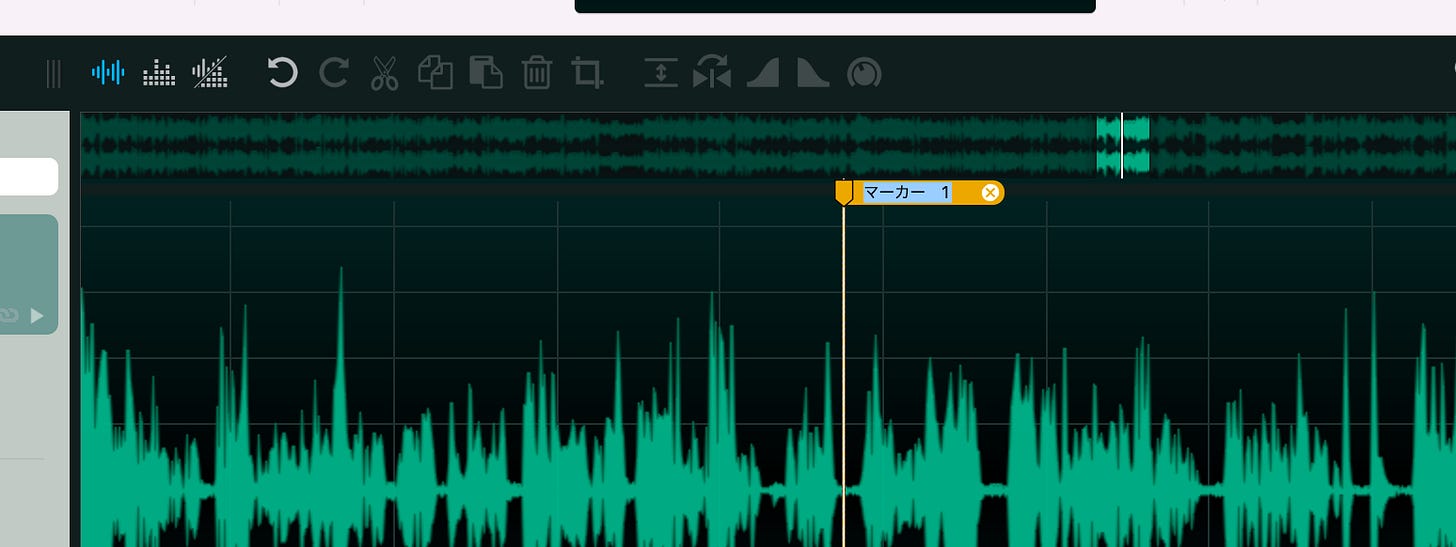Apply the Fade In ramp icon

point(763,73)
